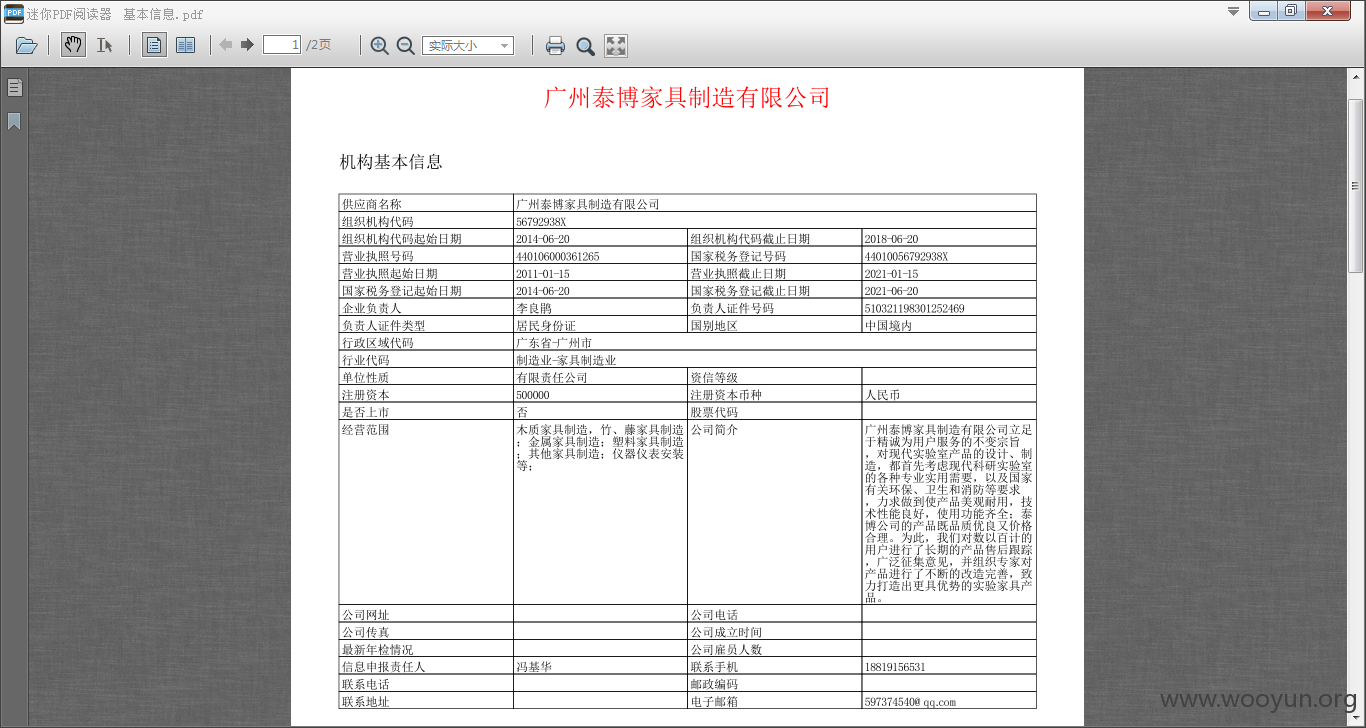1366x728 pixels.
Task: Open a PDF file with the folder icon
Action: (27, 45)
